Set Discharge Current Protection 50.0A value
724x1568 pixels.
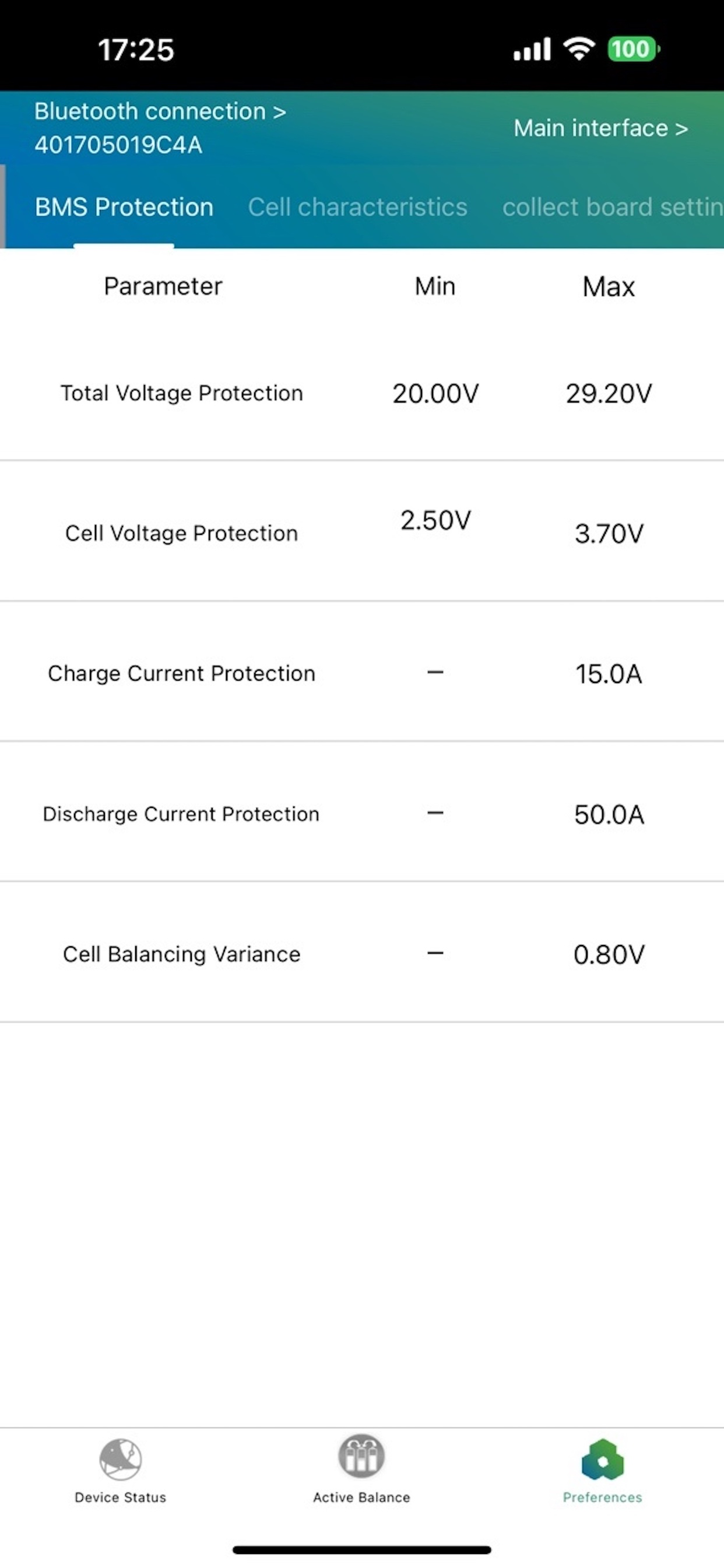coord(609,814)
